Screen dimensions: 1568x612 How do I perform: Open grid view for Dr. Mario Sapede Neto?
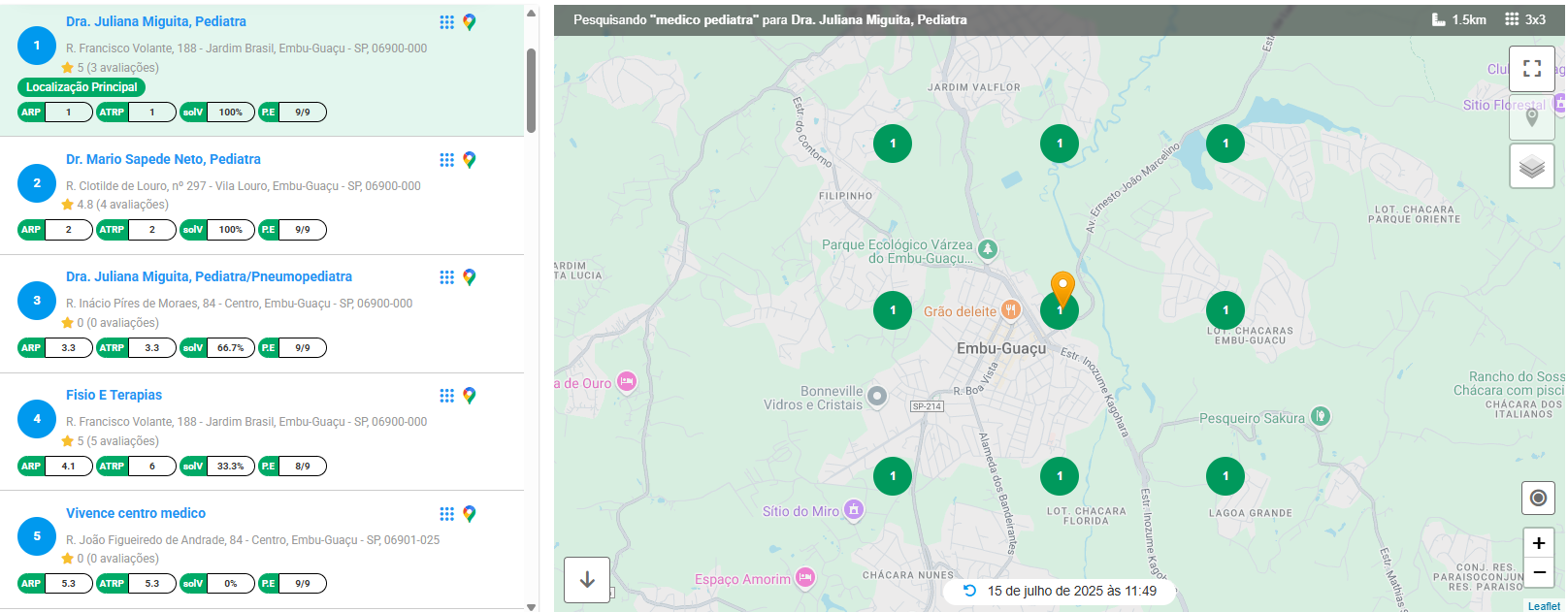446,160
